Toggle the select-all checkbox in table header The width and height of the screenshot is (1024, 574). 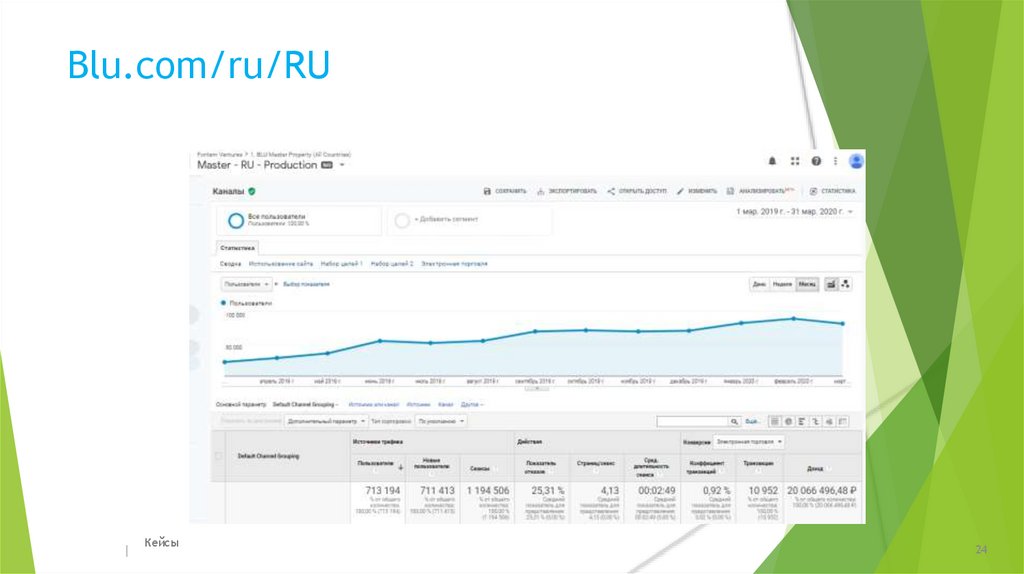(x=218, y=456)
